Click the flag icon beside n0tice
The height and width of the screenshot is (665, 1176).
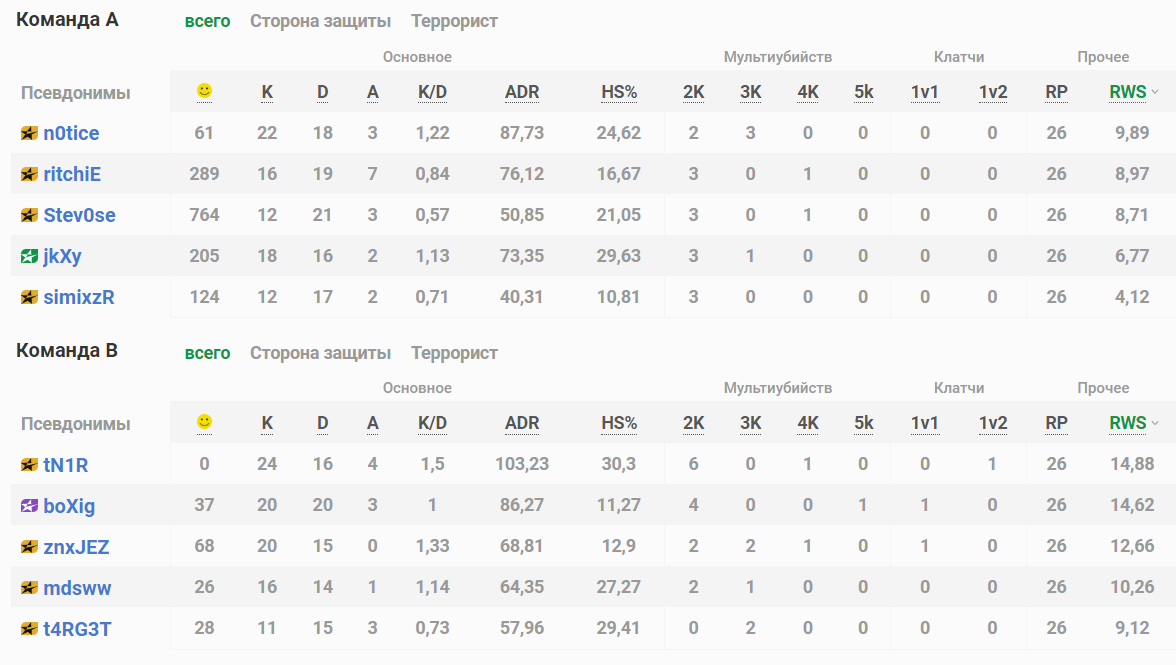(x=28, y=133)
